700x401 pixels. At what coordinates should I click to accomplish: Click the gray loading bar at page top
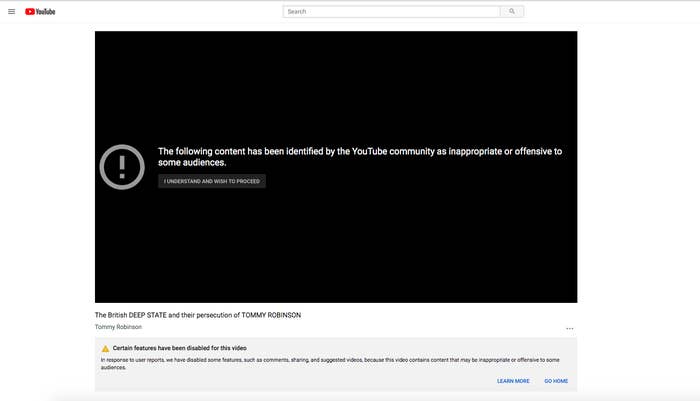click(350, 0)
